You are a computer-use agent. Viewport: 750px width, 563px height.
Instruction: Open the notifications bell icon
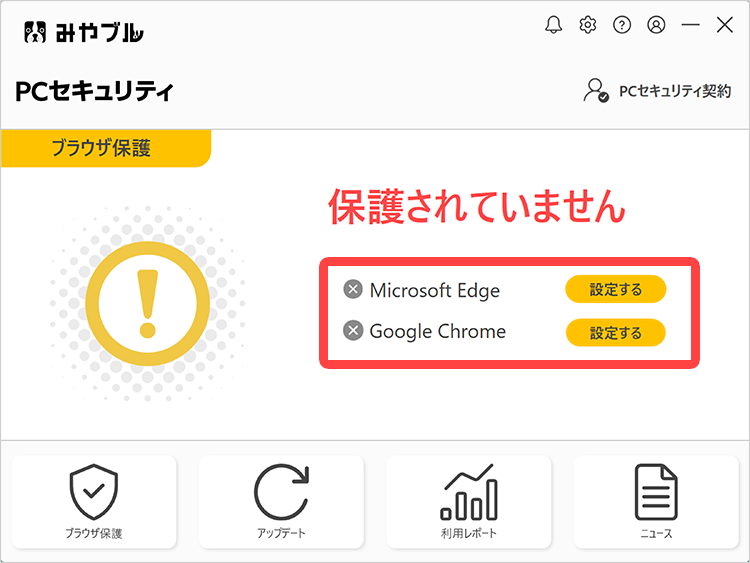pyautogui.click(x=553, y=24)
